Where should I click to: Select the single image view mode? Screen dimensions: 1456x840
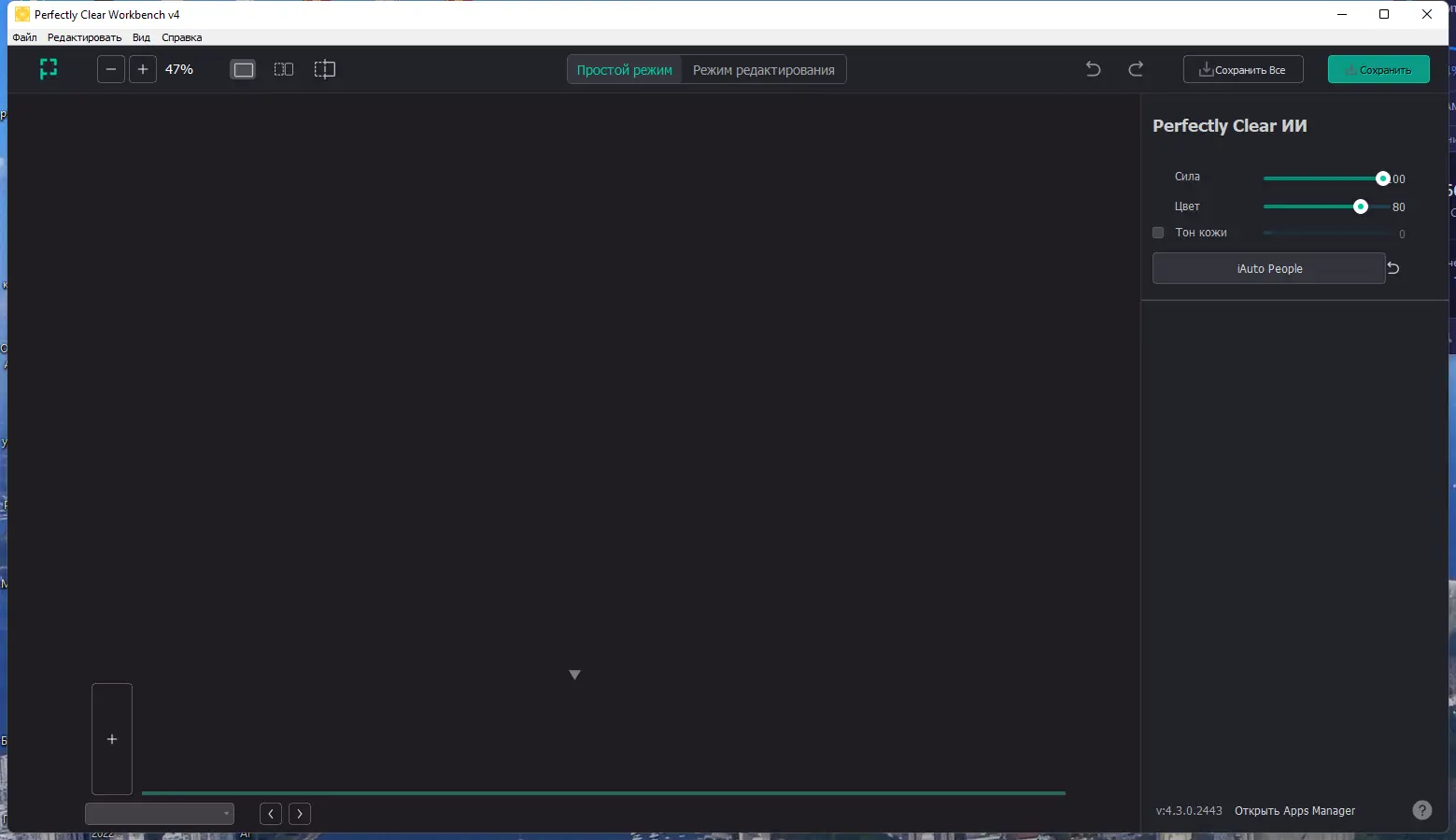[244, 69]
